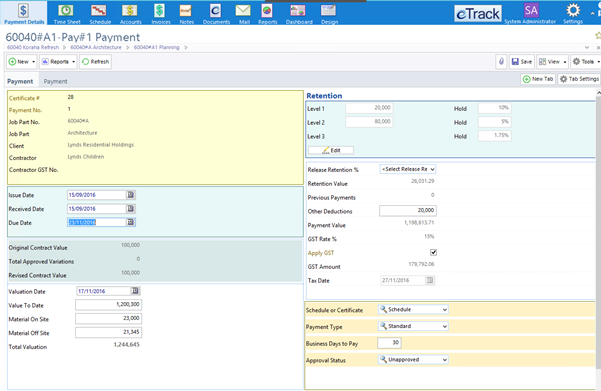
Task: Click the Due Date field
Action: 97,222
